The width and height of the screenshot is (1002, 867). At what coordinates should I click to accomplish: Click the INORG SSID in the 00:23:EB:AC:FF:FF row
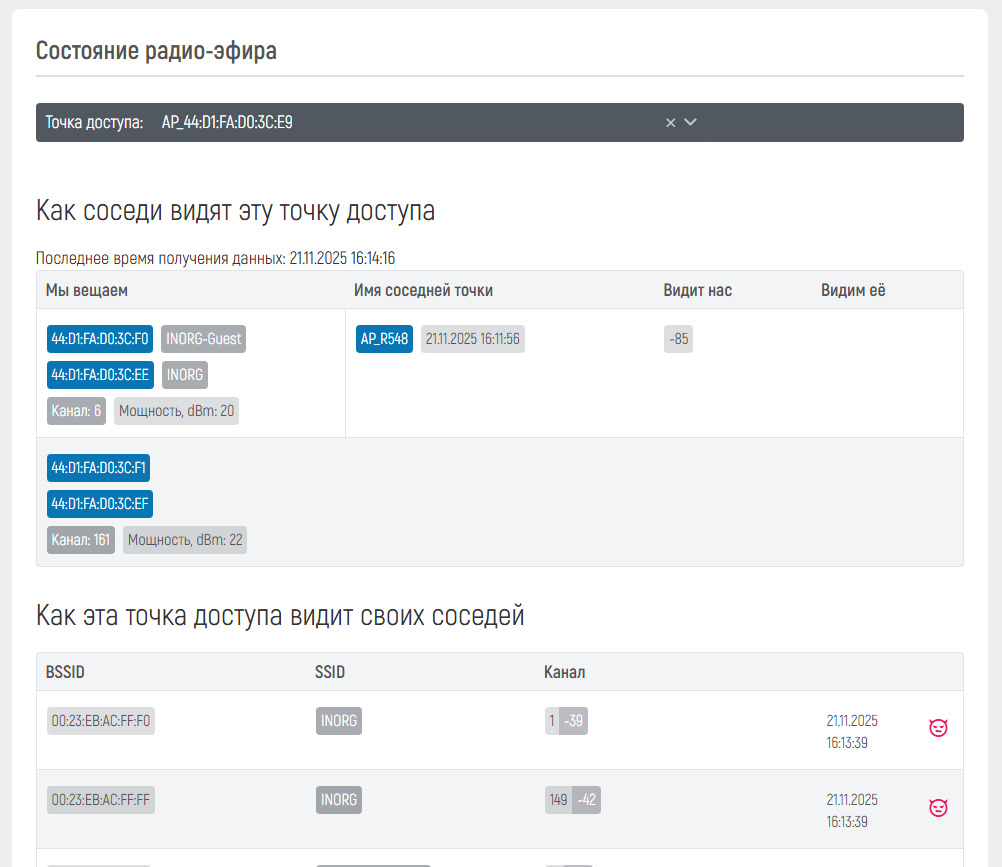point(339,800)
